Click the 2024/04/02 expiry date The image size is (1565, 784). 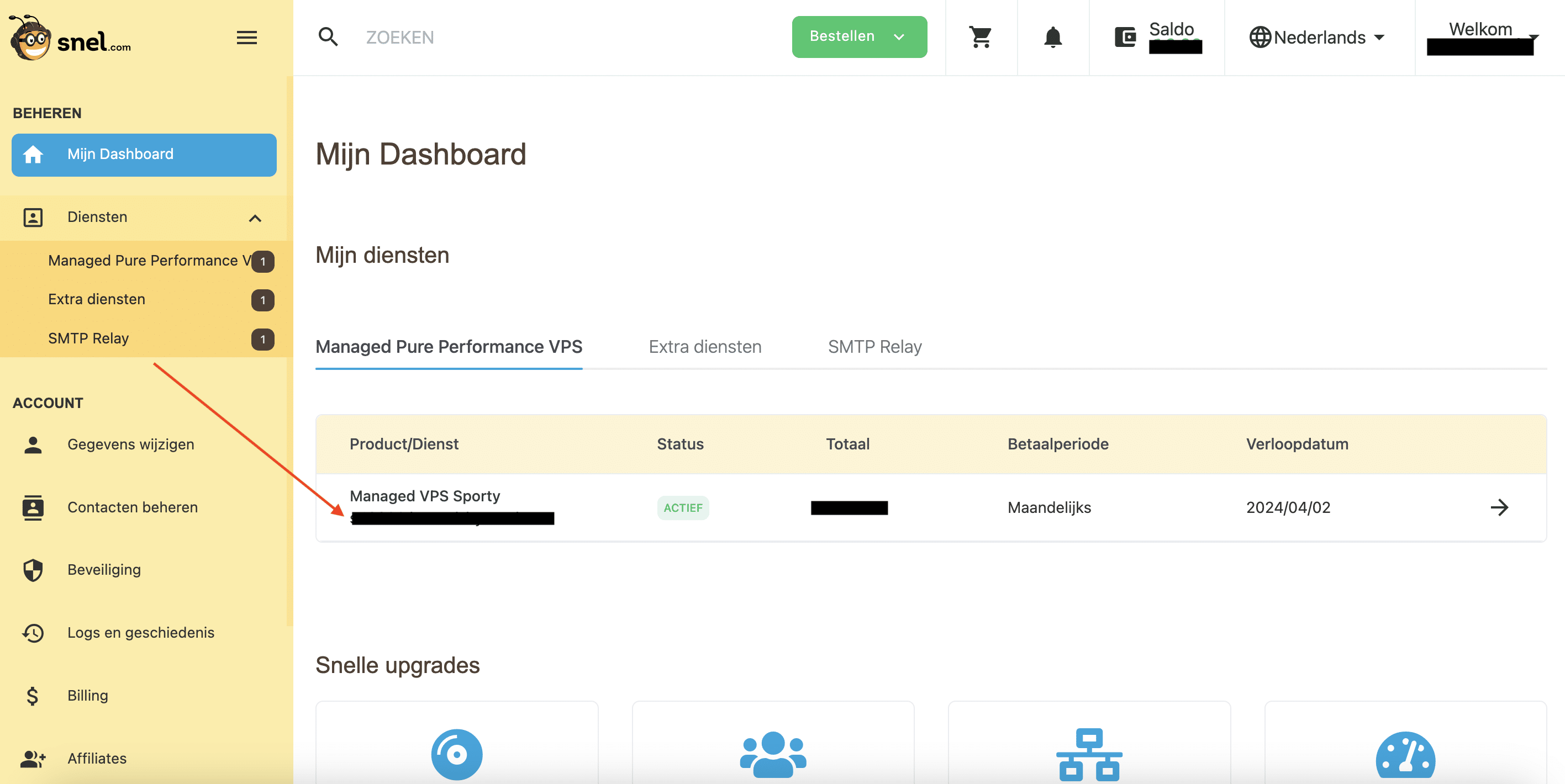pos(1288,508)
